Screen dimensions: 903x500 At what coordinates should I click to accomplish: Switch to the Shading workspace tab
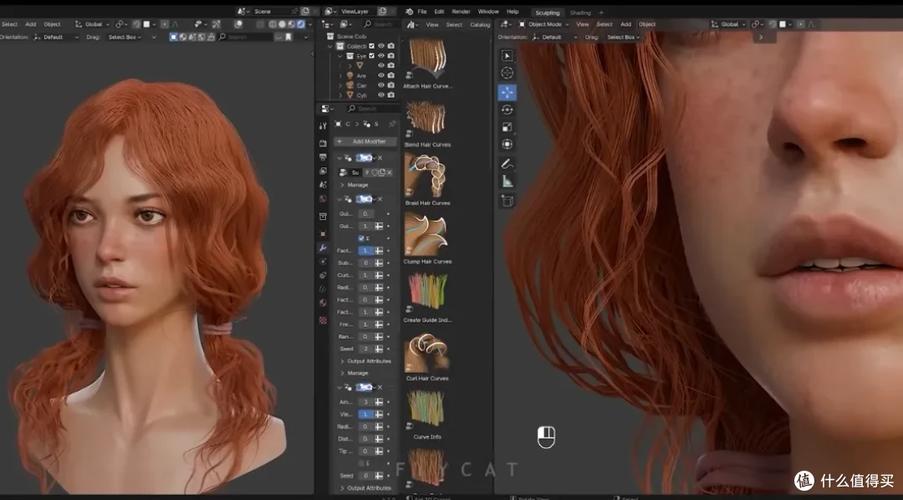[580, 12]
